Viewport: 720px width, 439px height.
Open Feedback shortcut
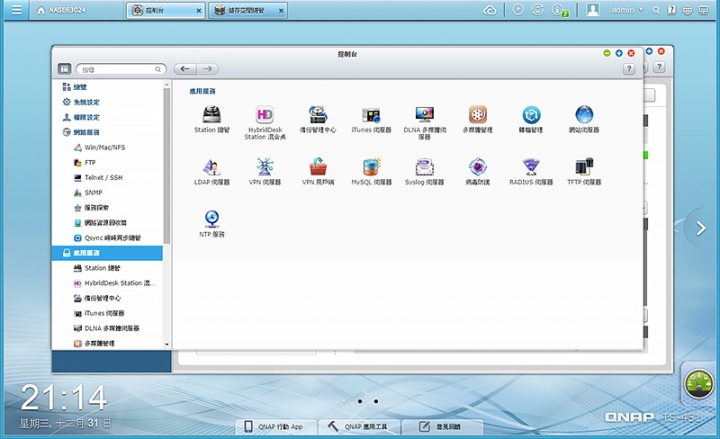[x=443, y=427]
